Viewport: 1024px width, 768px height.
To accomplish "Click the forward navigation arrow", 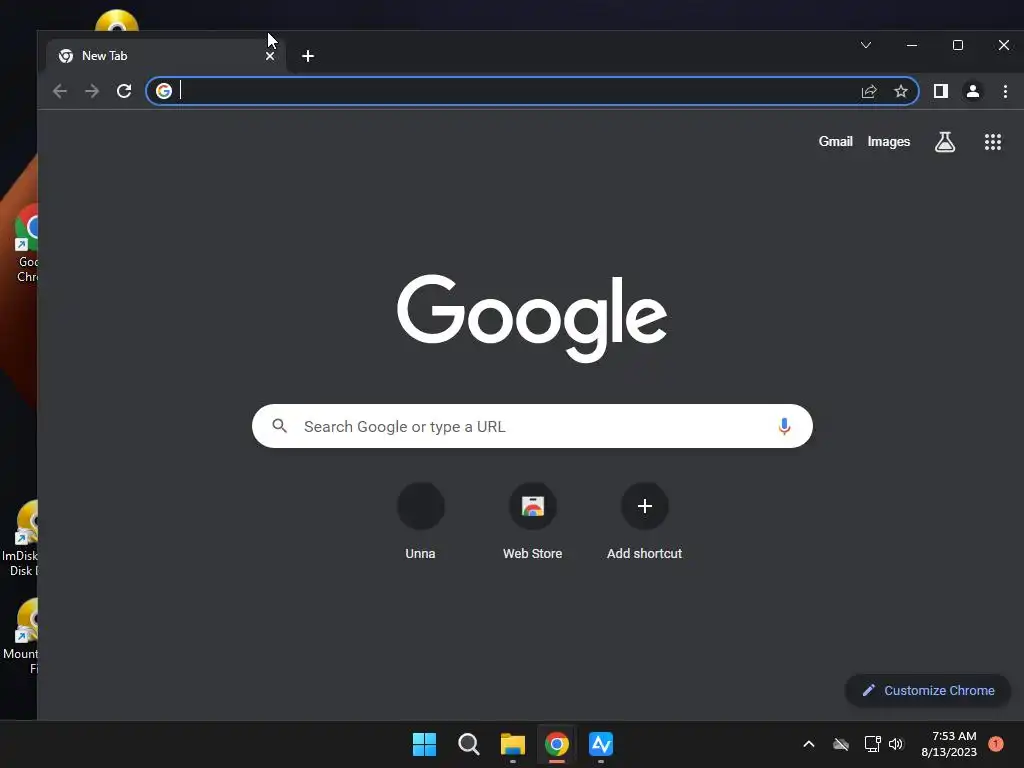I will [92, 91].
